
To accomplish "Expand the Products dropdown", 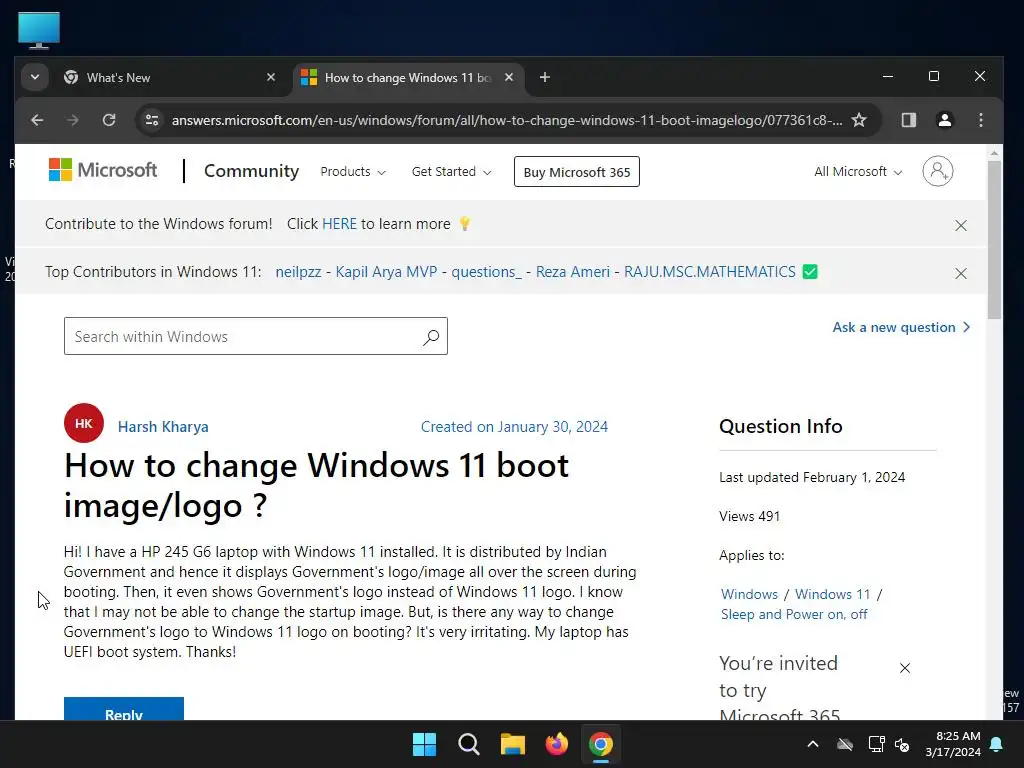I will pyautogui.click(x=353, y=172).
